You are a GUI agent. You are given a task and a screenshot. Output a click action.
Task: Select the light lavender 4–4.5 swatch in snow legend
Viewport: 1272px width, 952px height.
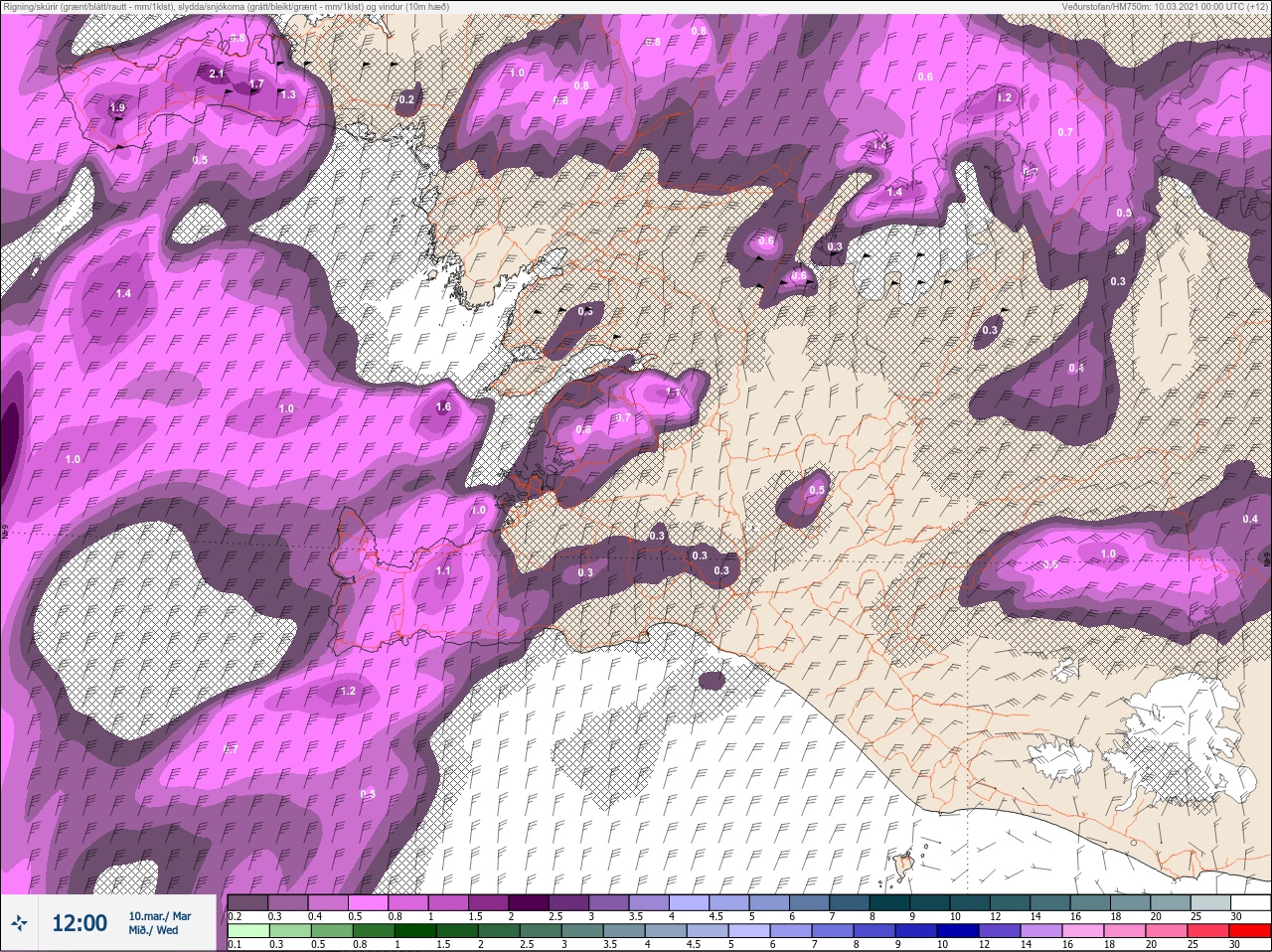[x=689, y=903]
